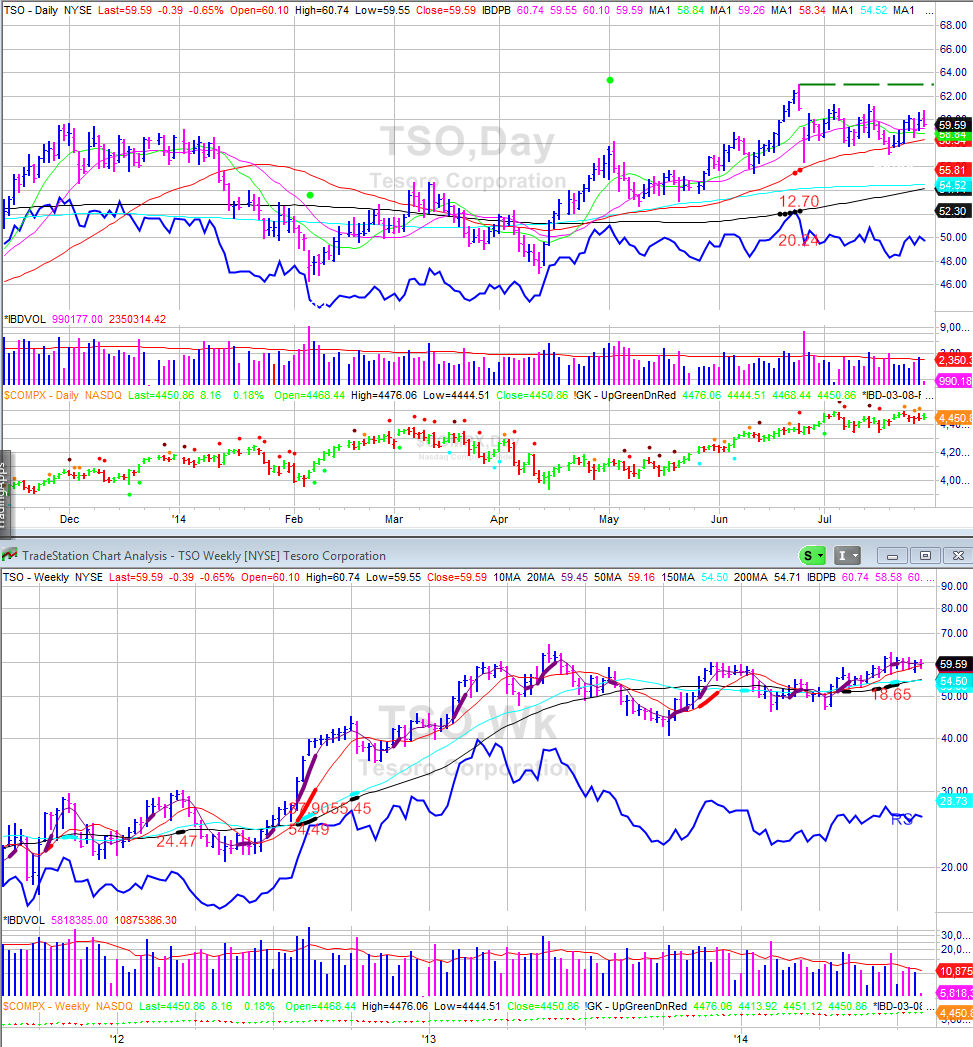Open the gray I interval-link dropdown
The width and height of the screenshot is (973, 1047).
[847, 556]
